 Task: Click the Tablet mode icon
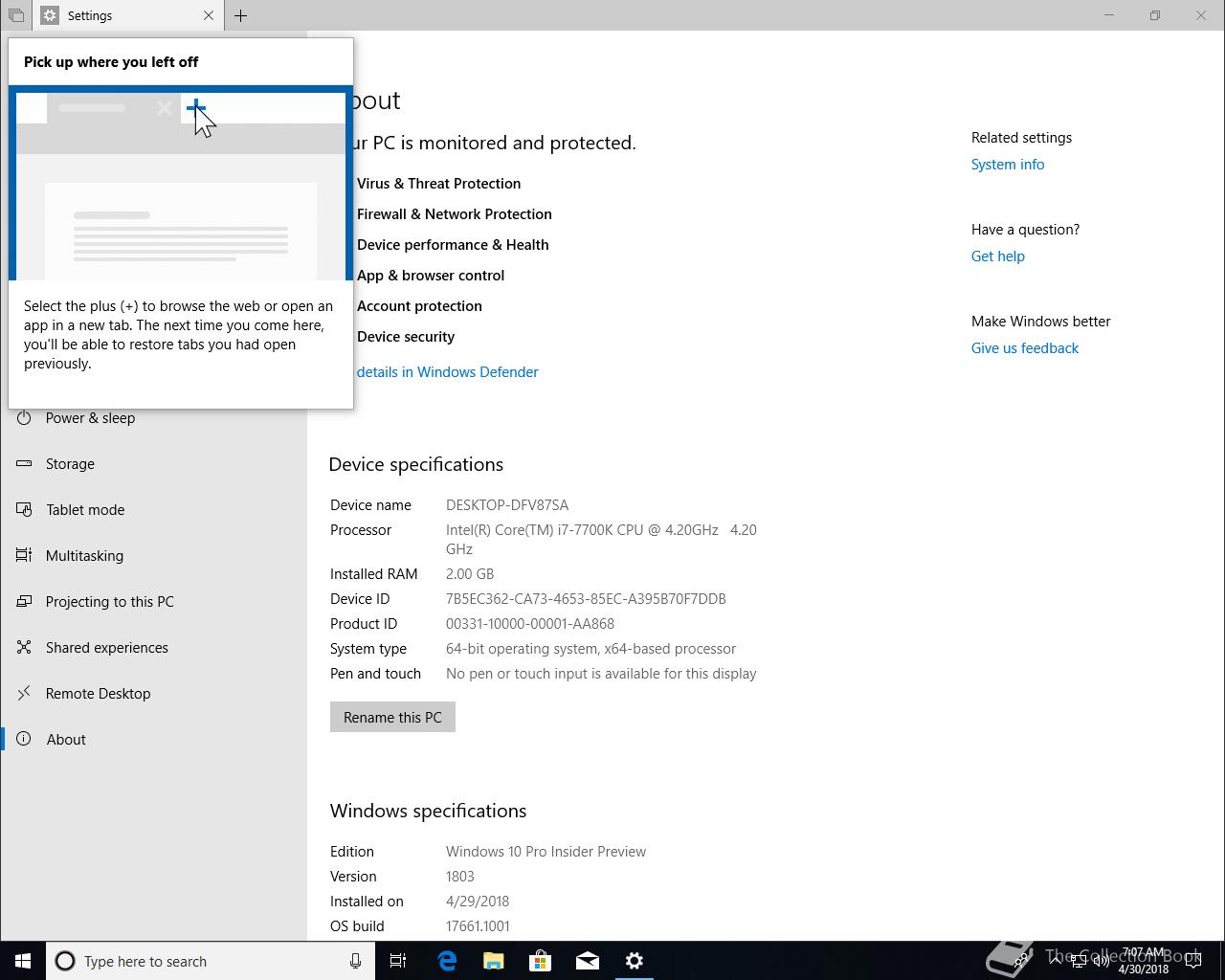click(x=24, y=509)
